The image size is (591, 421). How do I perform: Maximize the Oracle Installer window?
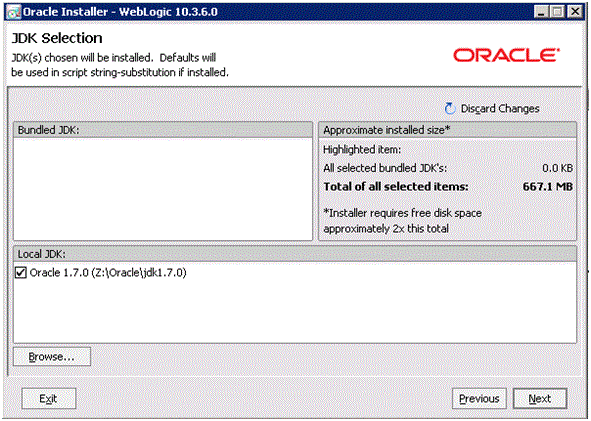[557, 12]
